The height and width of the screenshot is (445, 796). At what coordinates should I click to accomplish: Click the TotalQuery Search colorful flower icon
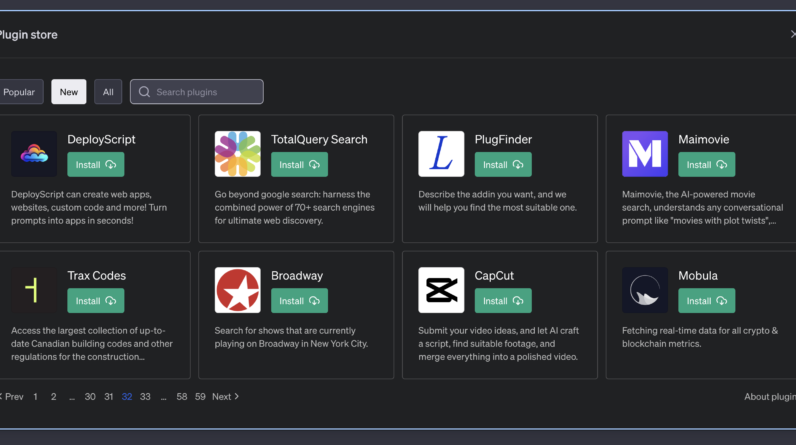(x=238, y=154)
